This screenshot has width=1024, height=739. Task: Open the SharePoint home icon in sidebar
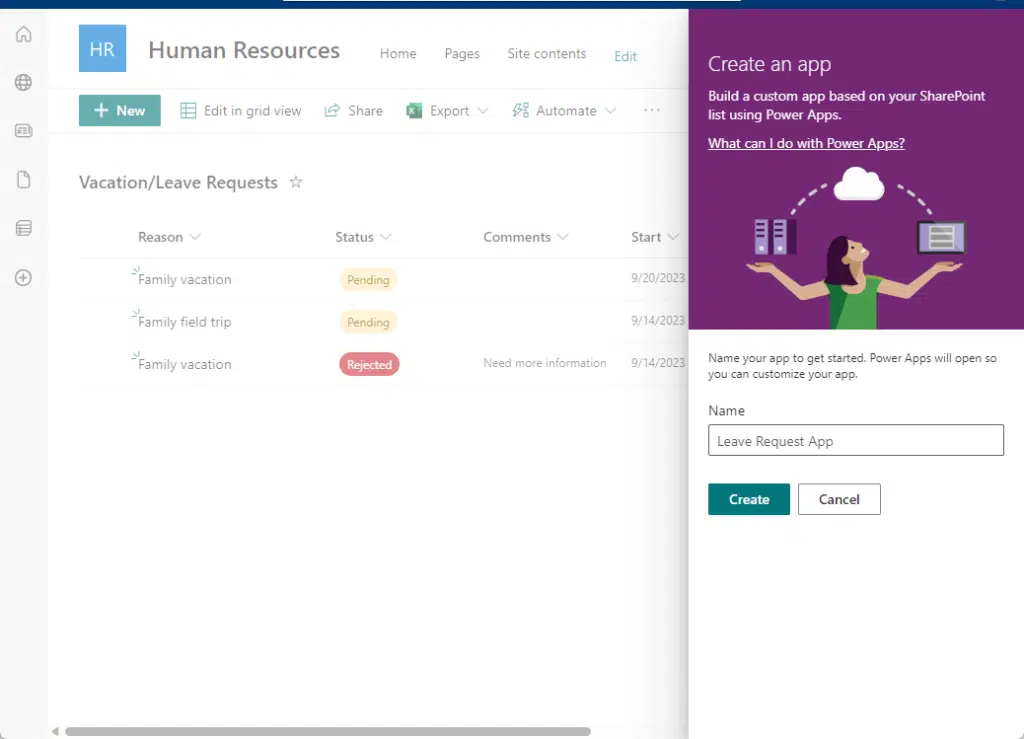coord(24,34)
